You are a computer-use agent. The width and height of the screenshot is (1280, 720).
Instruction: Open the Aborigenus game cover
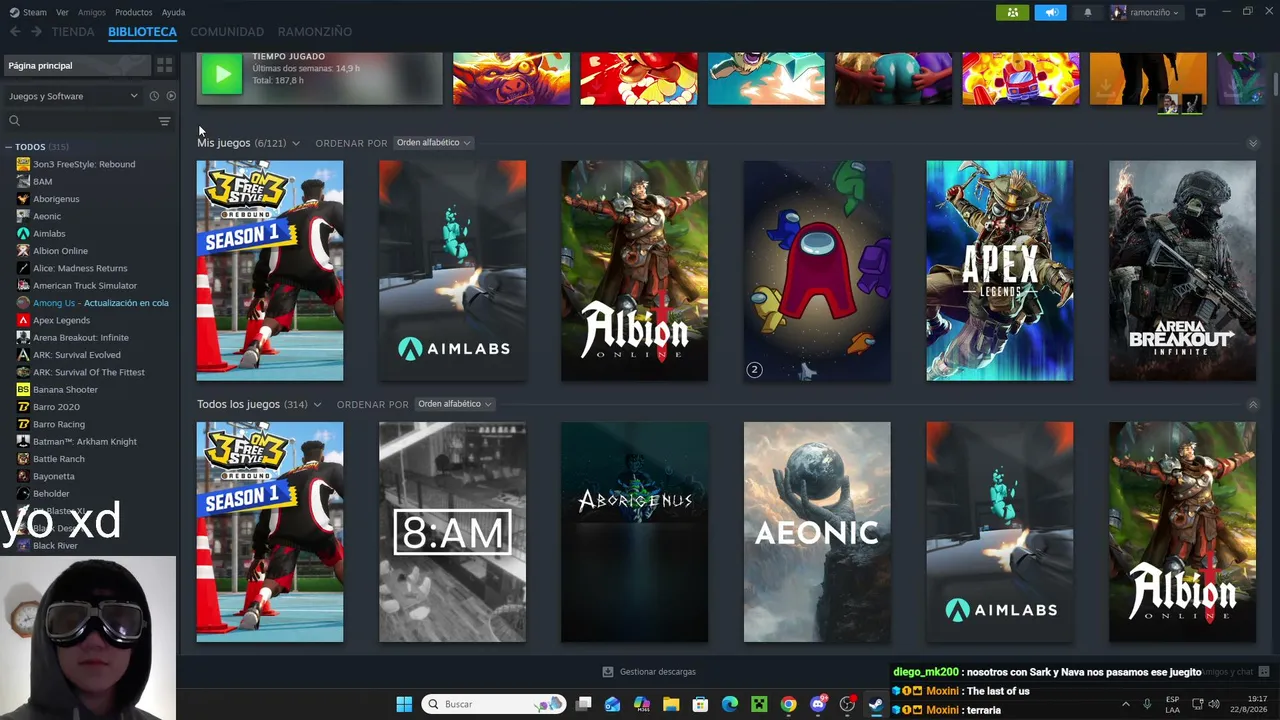[635, 532]
